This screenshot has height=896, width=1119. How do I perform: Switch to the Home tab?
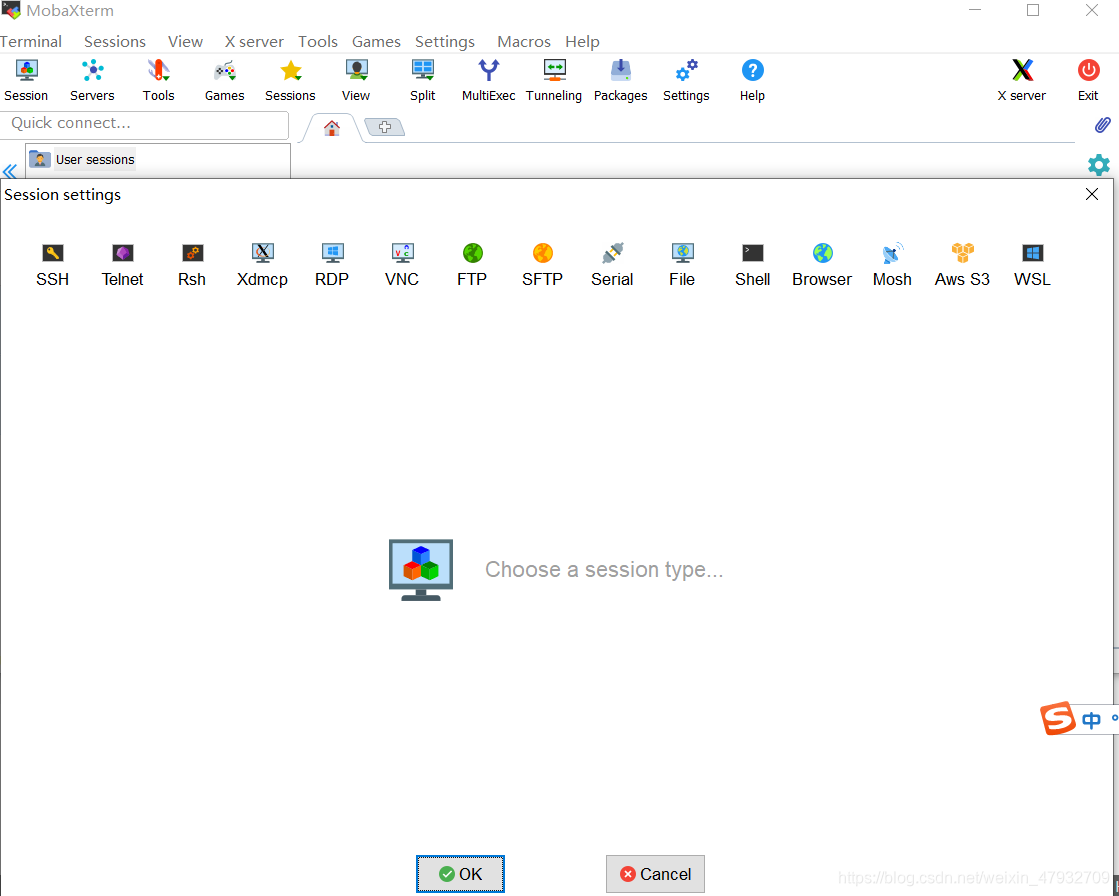click(x=332, y=128)
